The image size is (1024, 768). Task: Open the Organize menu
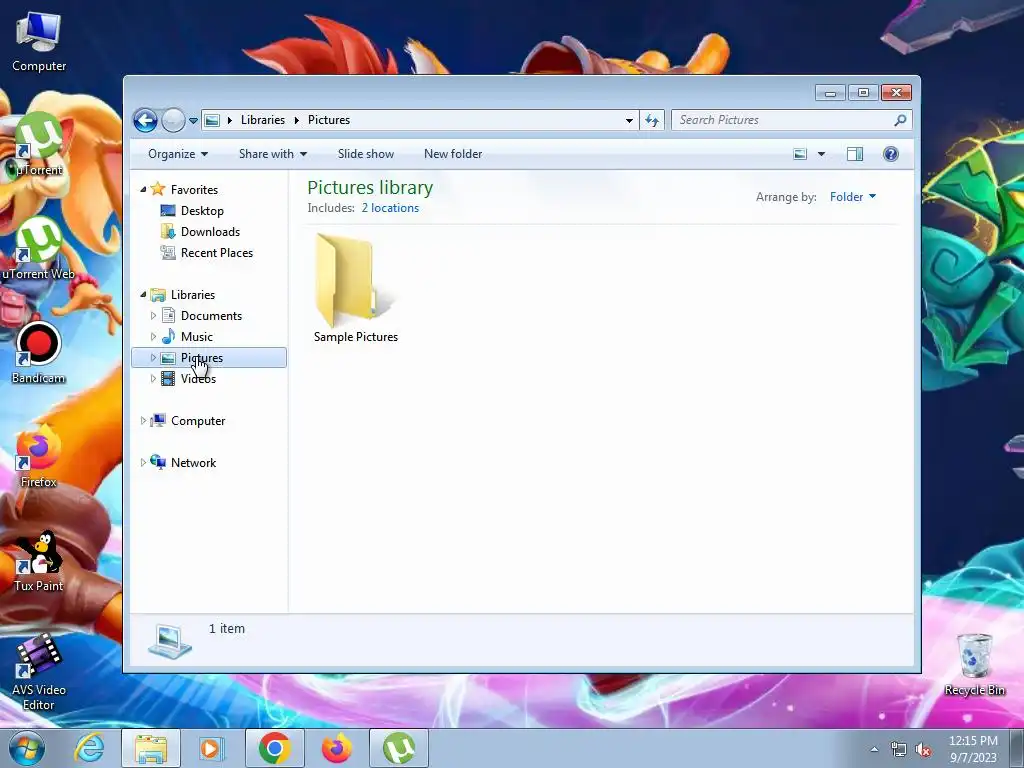178,154
